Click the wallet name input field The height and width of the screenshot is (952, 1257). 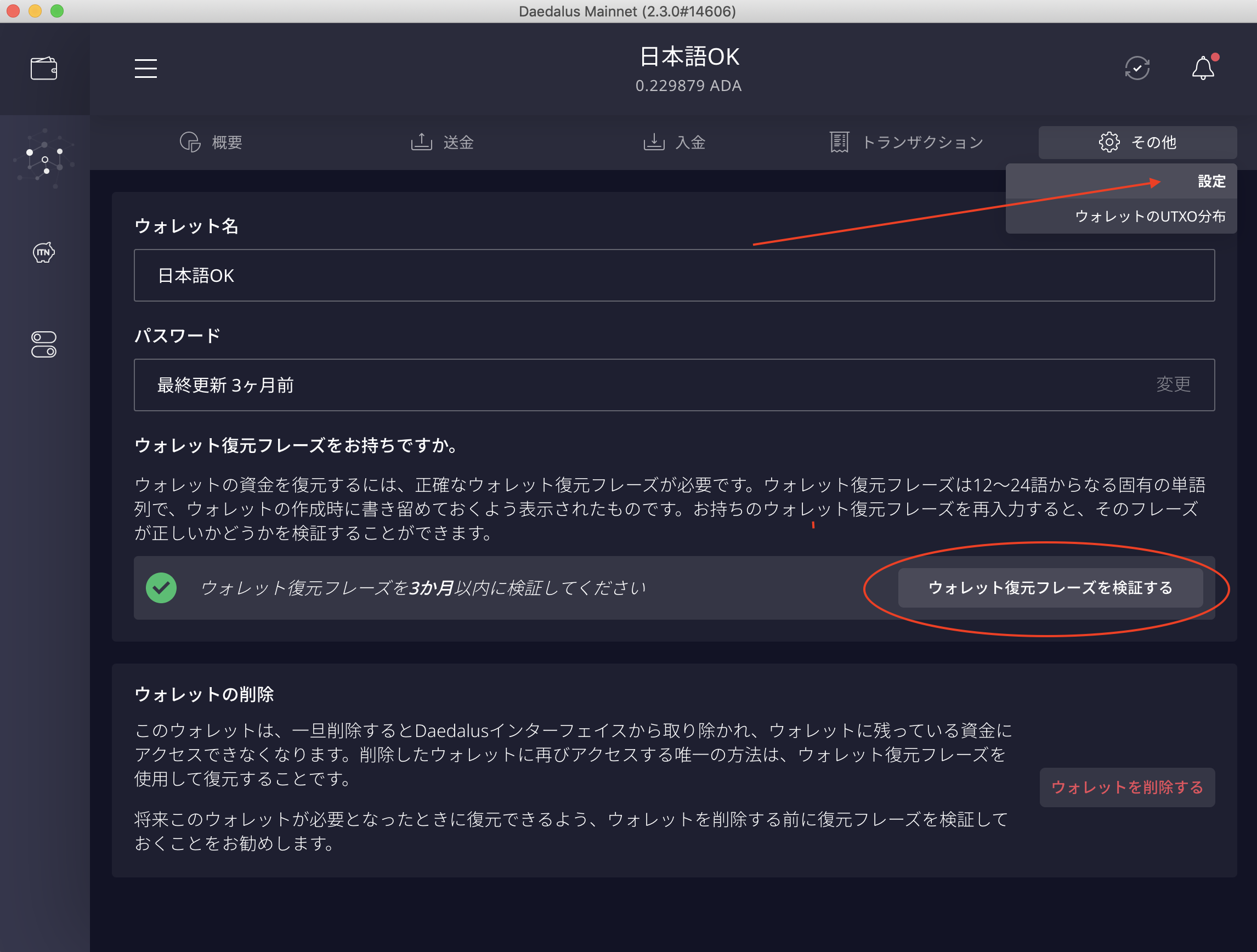674,276
